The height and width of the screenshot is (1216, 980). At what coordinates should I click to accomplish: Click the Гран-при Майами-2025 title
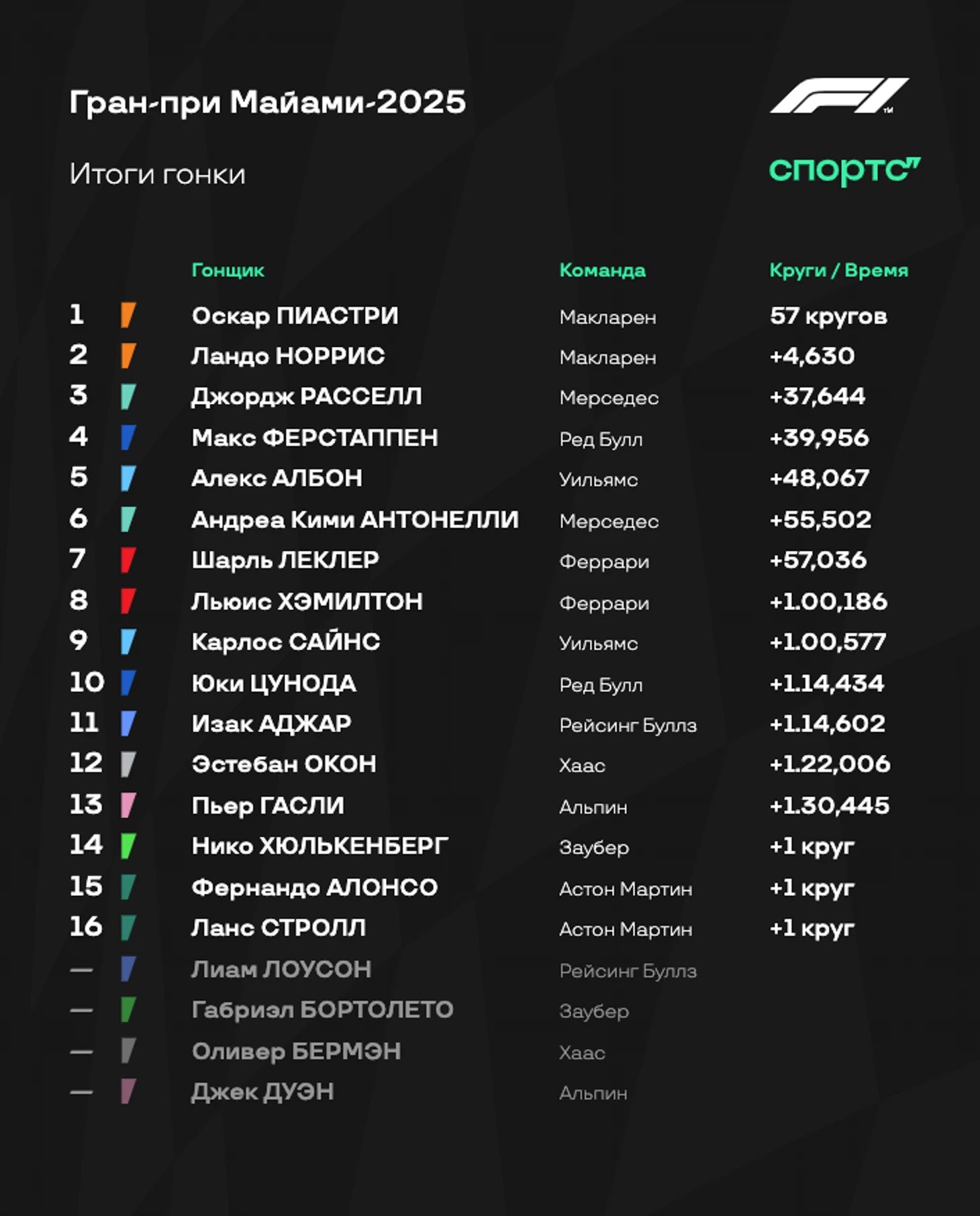pos(267,103)
